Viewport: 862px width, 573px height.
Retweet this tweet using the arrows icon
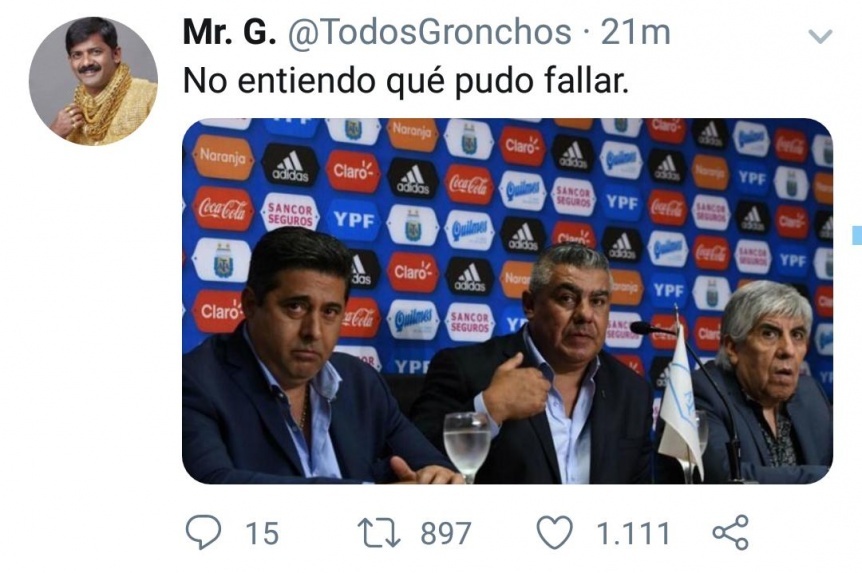tap(379, 533)
